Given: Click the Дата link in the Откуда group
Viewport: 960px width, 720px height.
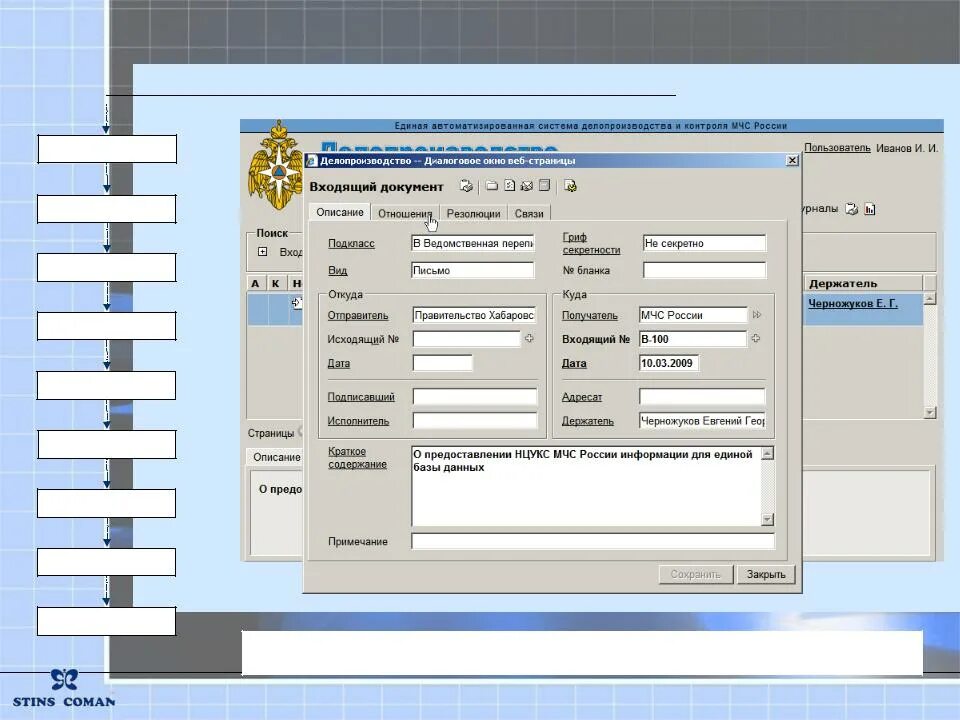Looking at the screenshot, I should (x=339, y=364).
